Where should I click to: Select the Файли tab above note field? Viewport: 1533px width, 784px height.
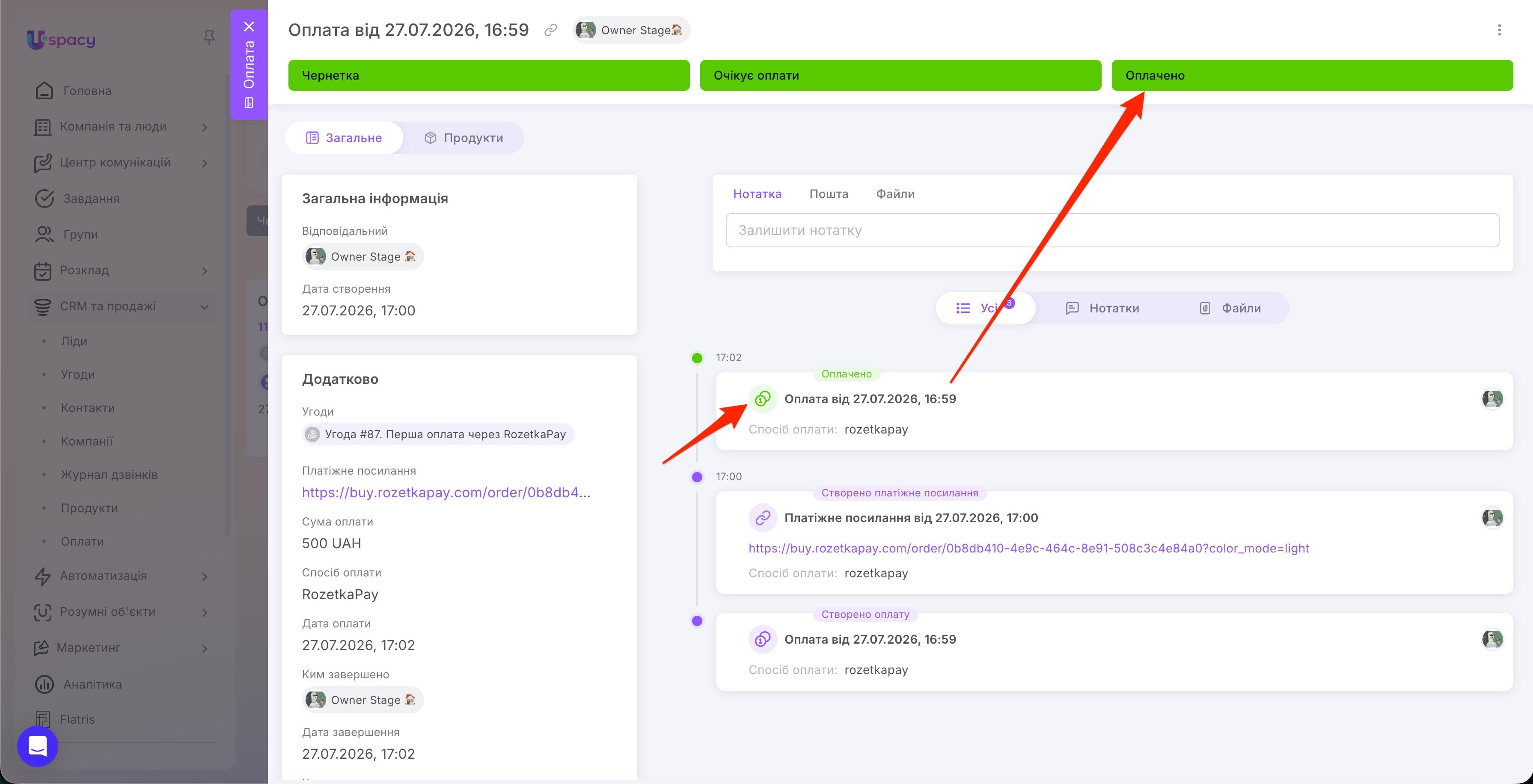(895, 194)
